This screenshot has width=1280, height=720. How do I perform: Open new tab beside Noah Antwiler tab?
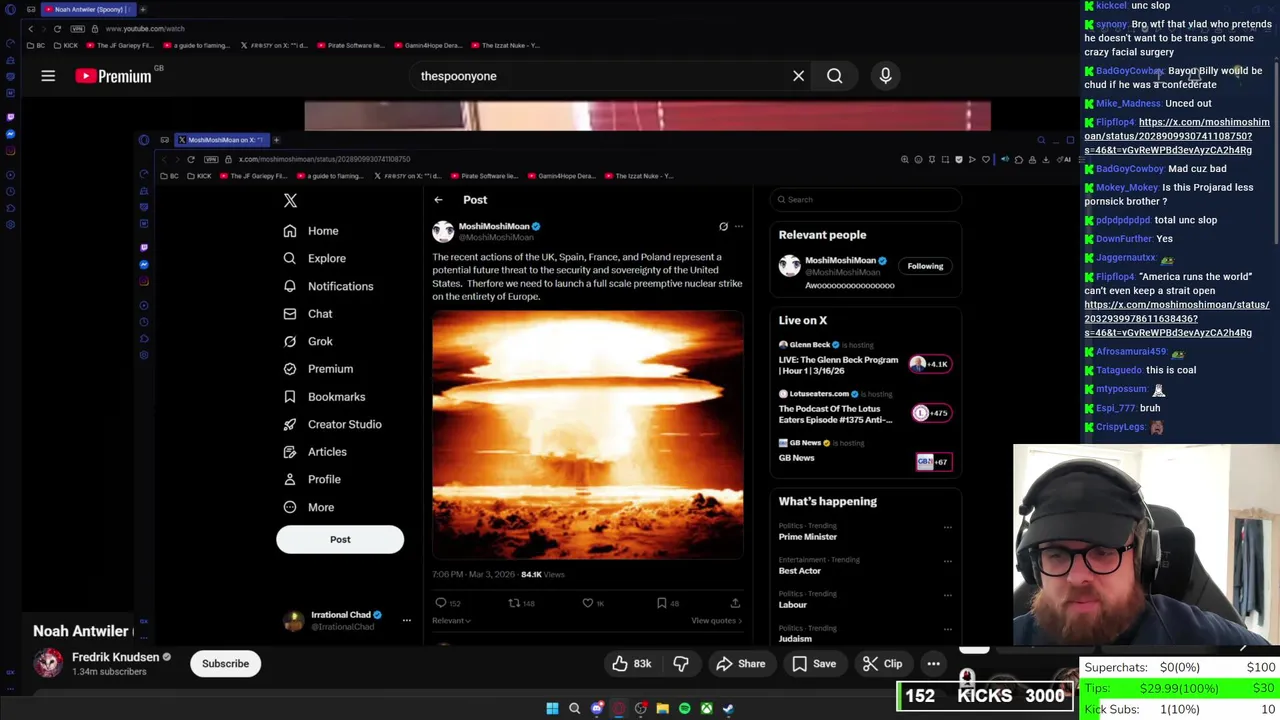(x=142, y=9)
